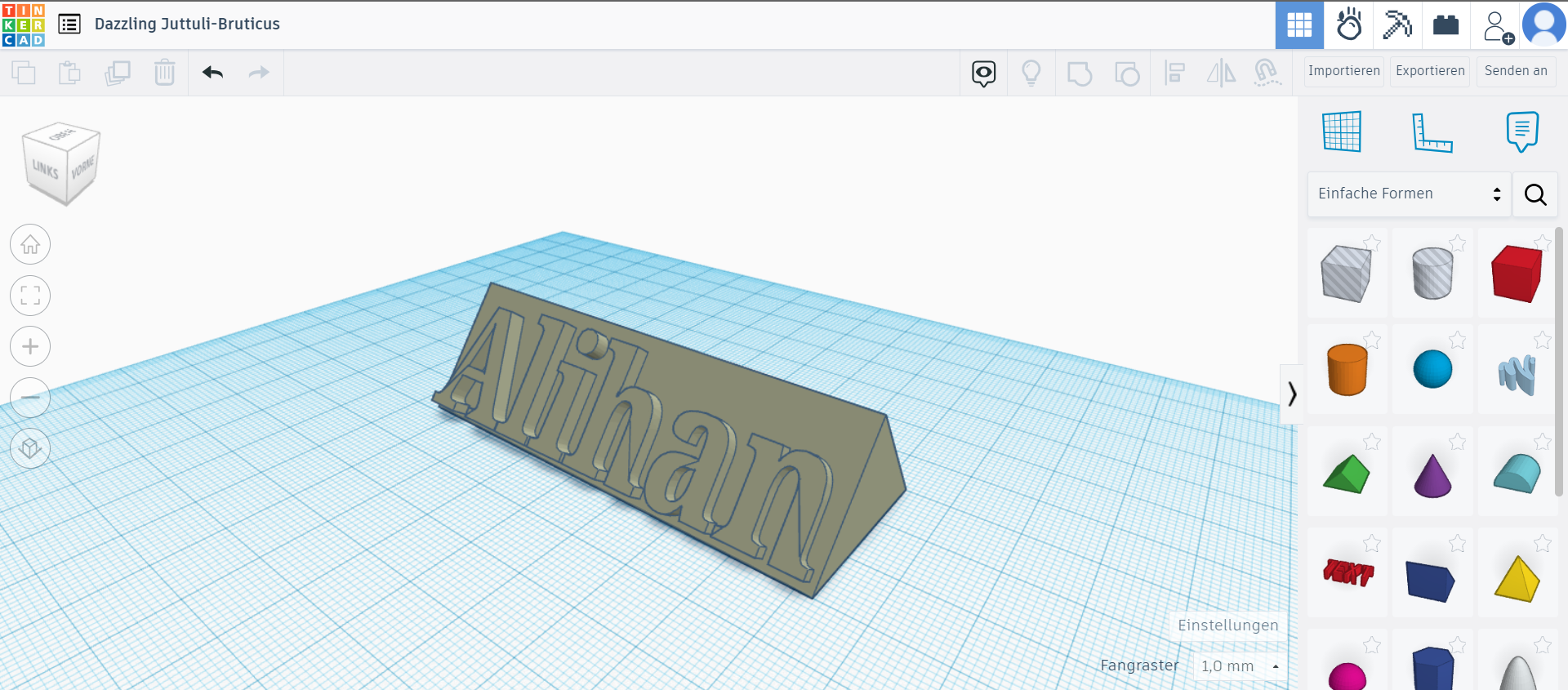Invite collaborators with add-person icon
This screenshot has width=1568, height=690.
tap(1498, 26)
